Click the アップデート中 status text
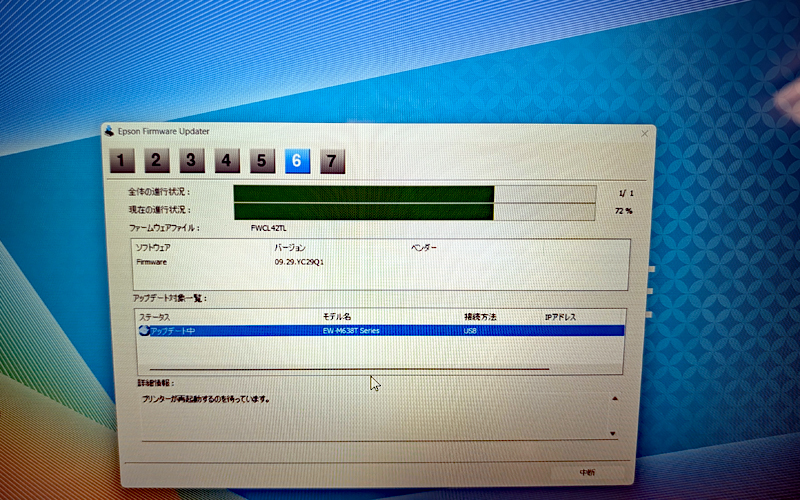800x500 pixels. (172, 331)
